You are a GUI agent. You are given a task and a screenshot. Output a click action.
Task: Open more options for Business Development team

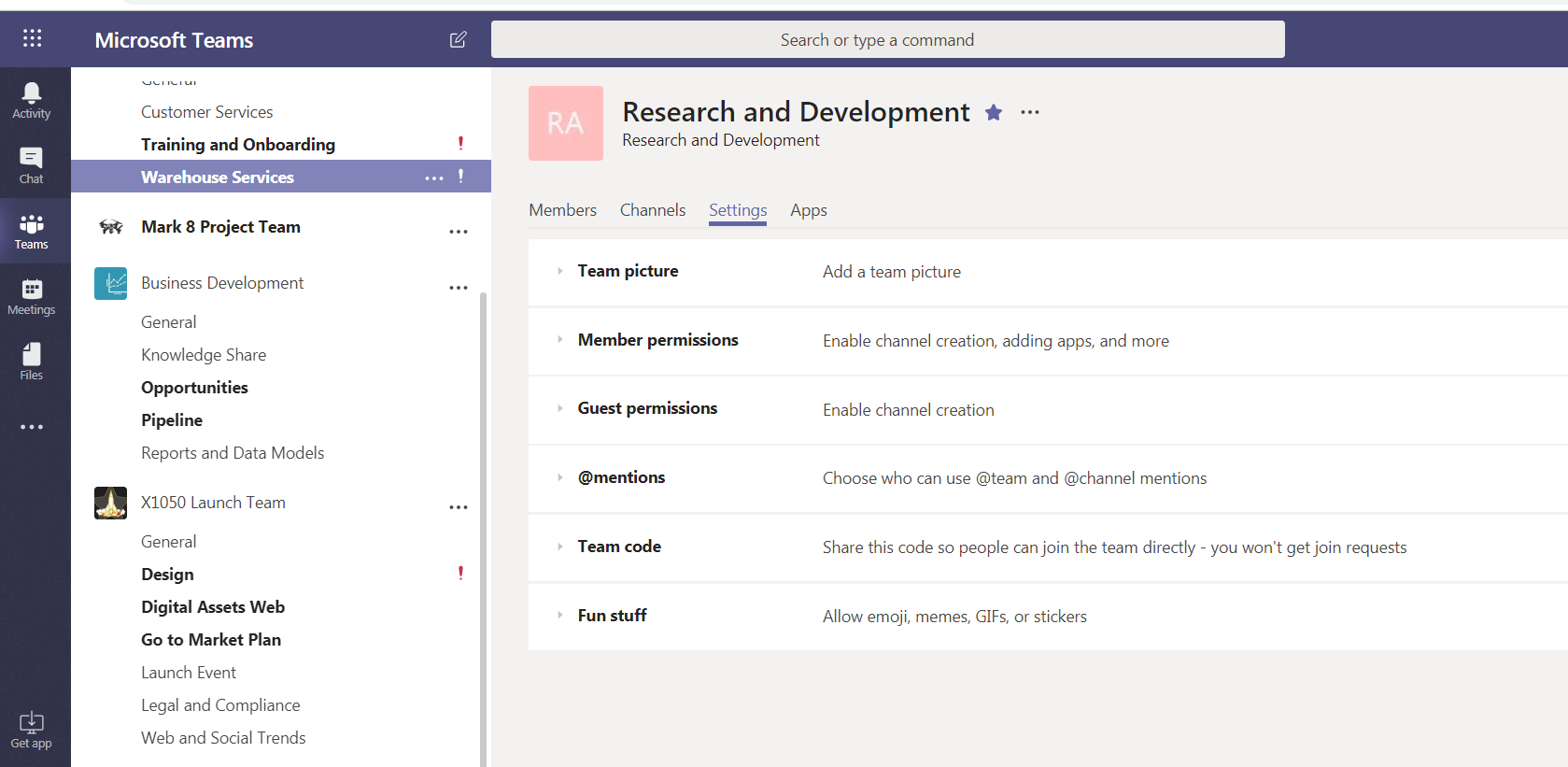click(x=459, y=288)
